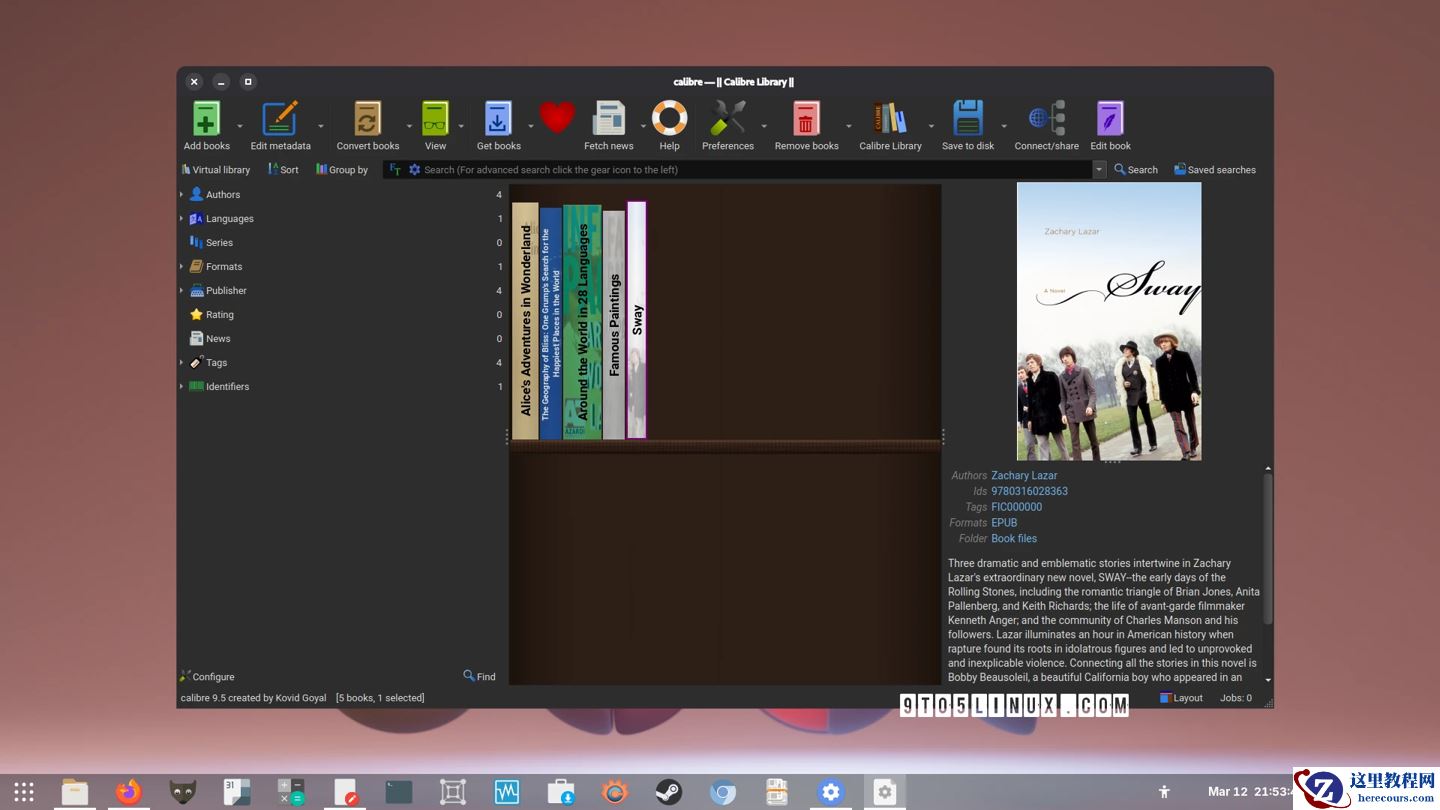This screenshot has width=1440, height=810.
Task: Click the Saved searches button
Action: [x=1215, y=170]
